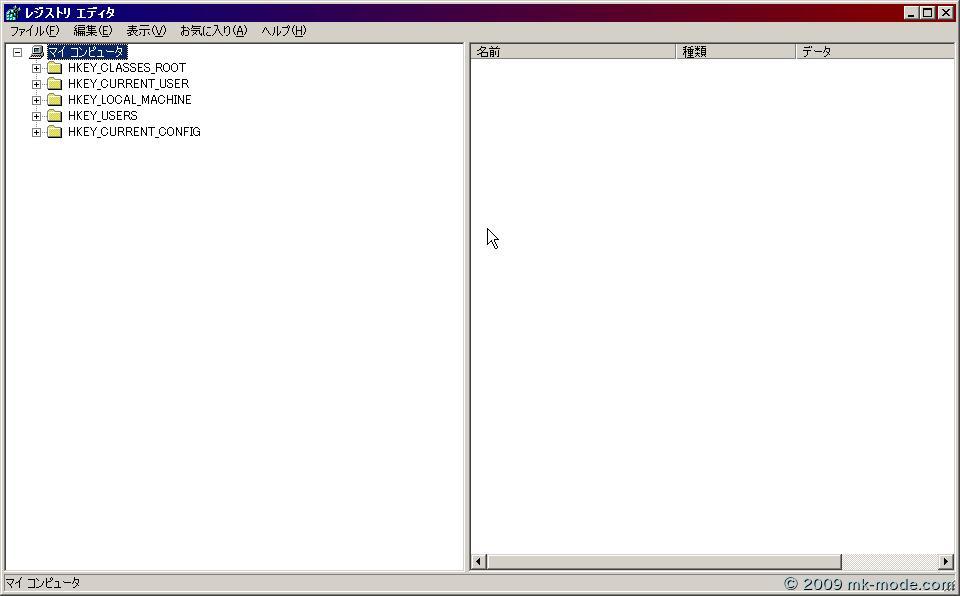Click the folder icon beside HKEY_CURRENT_CONFIG
The image size is (960, 596).
[55, 131]
